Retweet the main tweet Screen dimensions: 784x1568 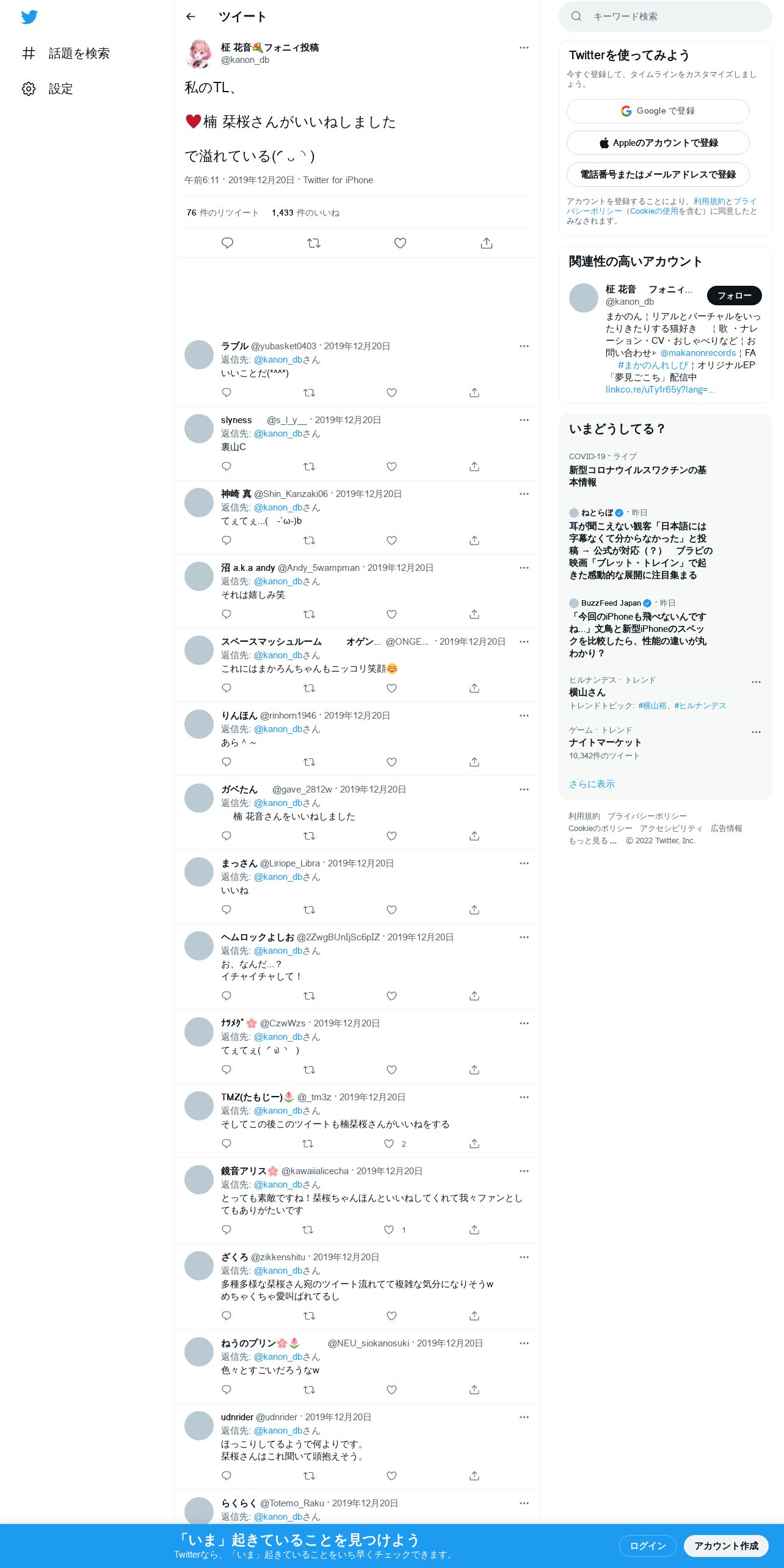pyautogui.click(x=314, y=243)
